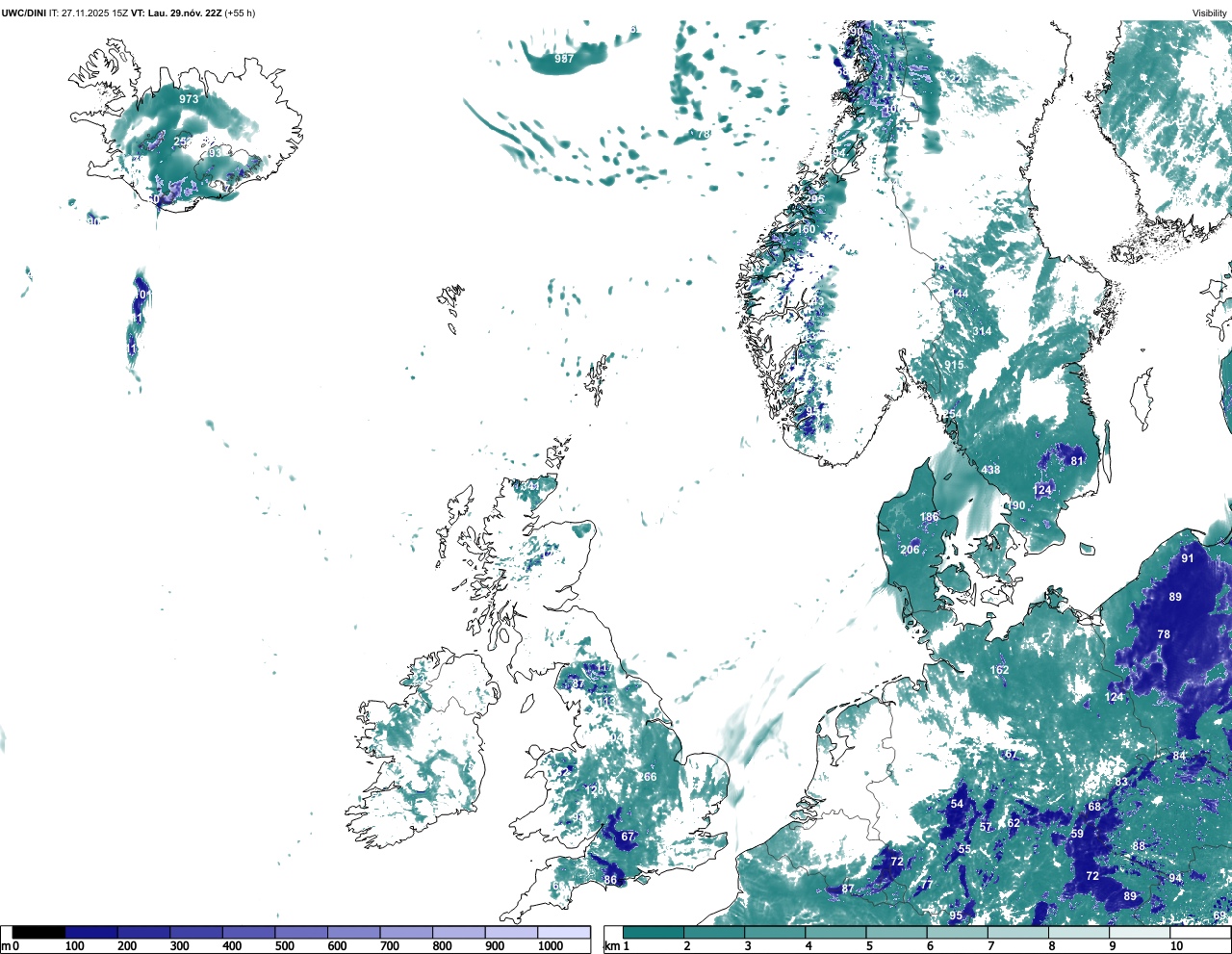Image resolution: width=1232 pixels, height=954 pixels.
Task: Click the '94' value near the right edge
Action: pyautogui.click(x=1175, y=878)
